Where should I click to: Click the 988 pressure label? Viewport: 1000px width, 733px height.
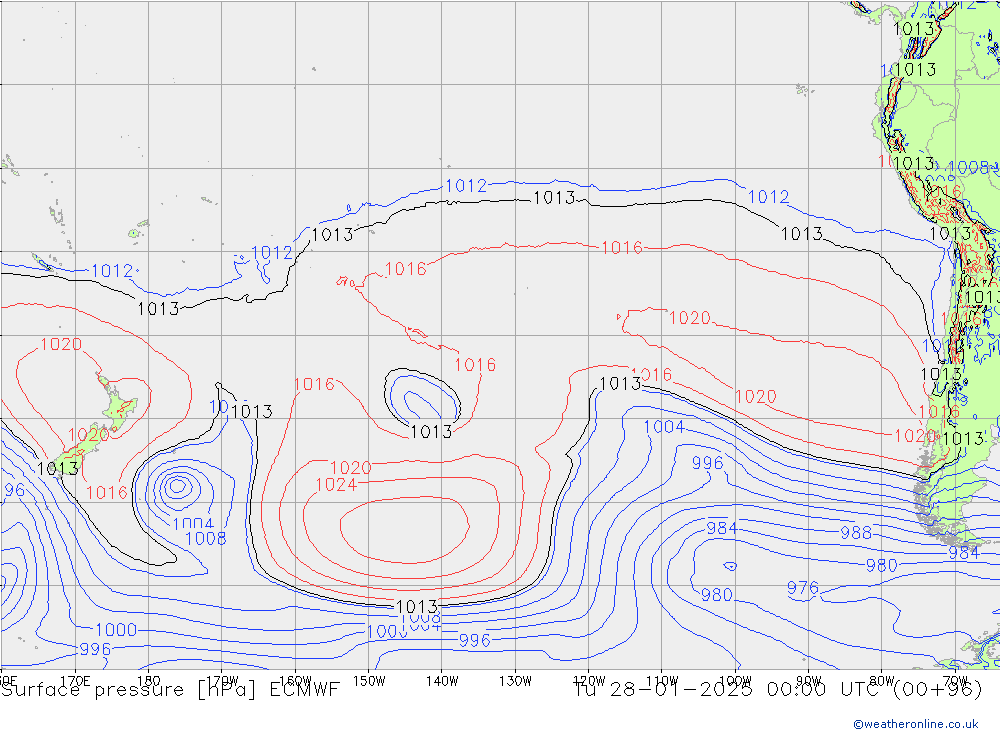856,533
